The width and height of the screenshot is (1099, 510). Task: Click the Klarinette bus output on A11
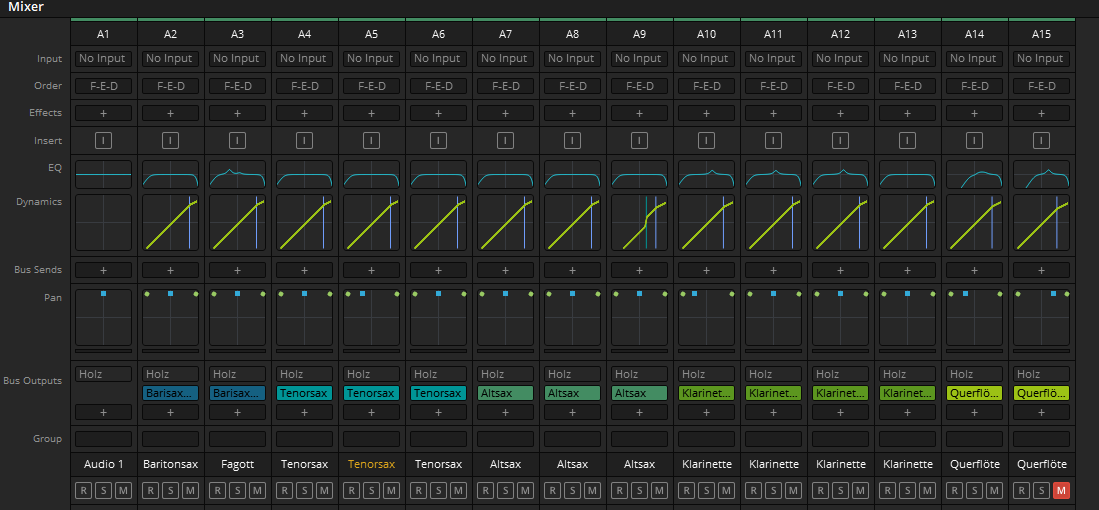point(774,393)
